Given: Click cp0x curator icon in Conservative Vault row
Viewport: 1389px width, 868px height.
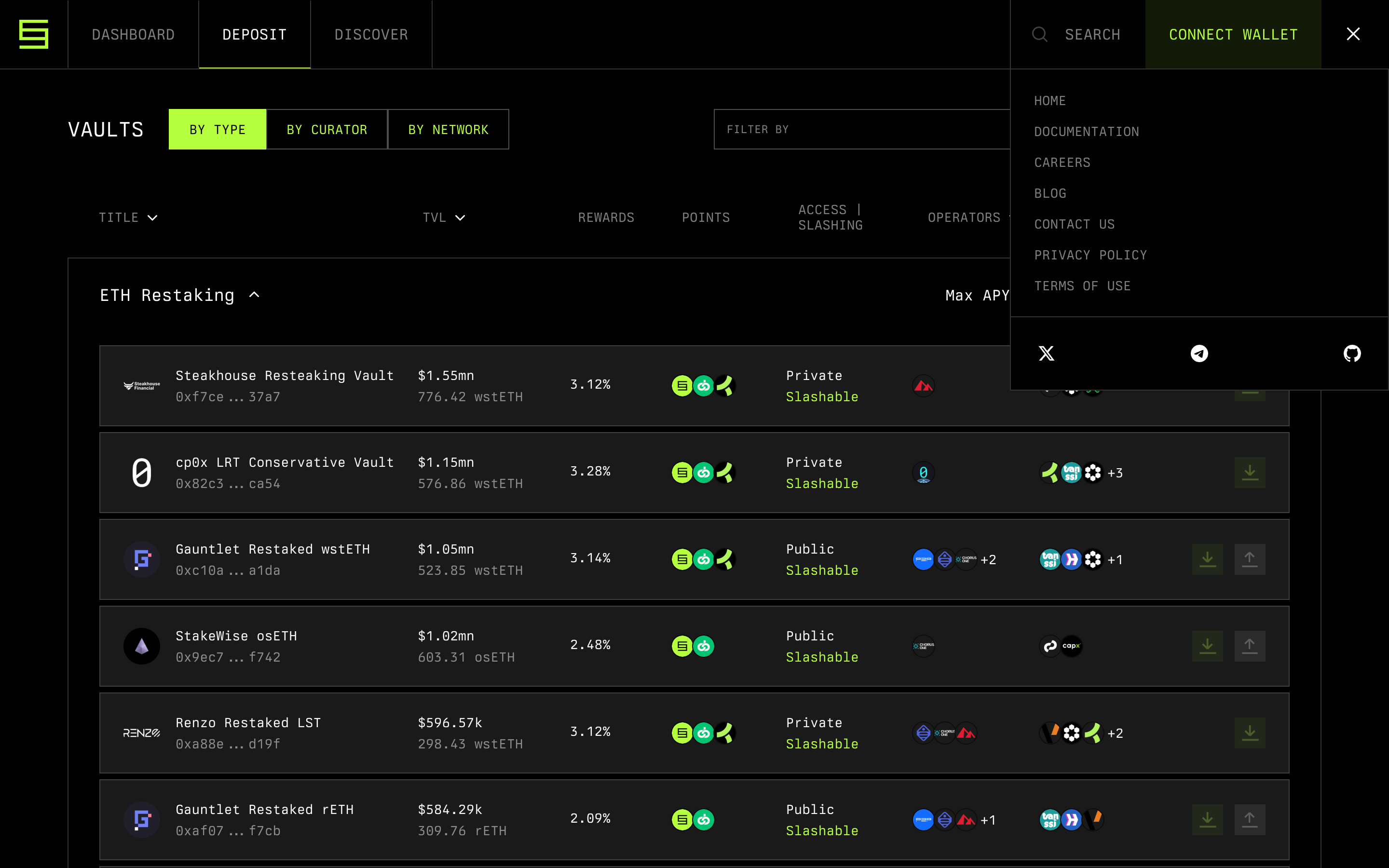Looking at the screenshot, I should pos(924,473).
